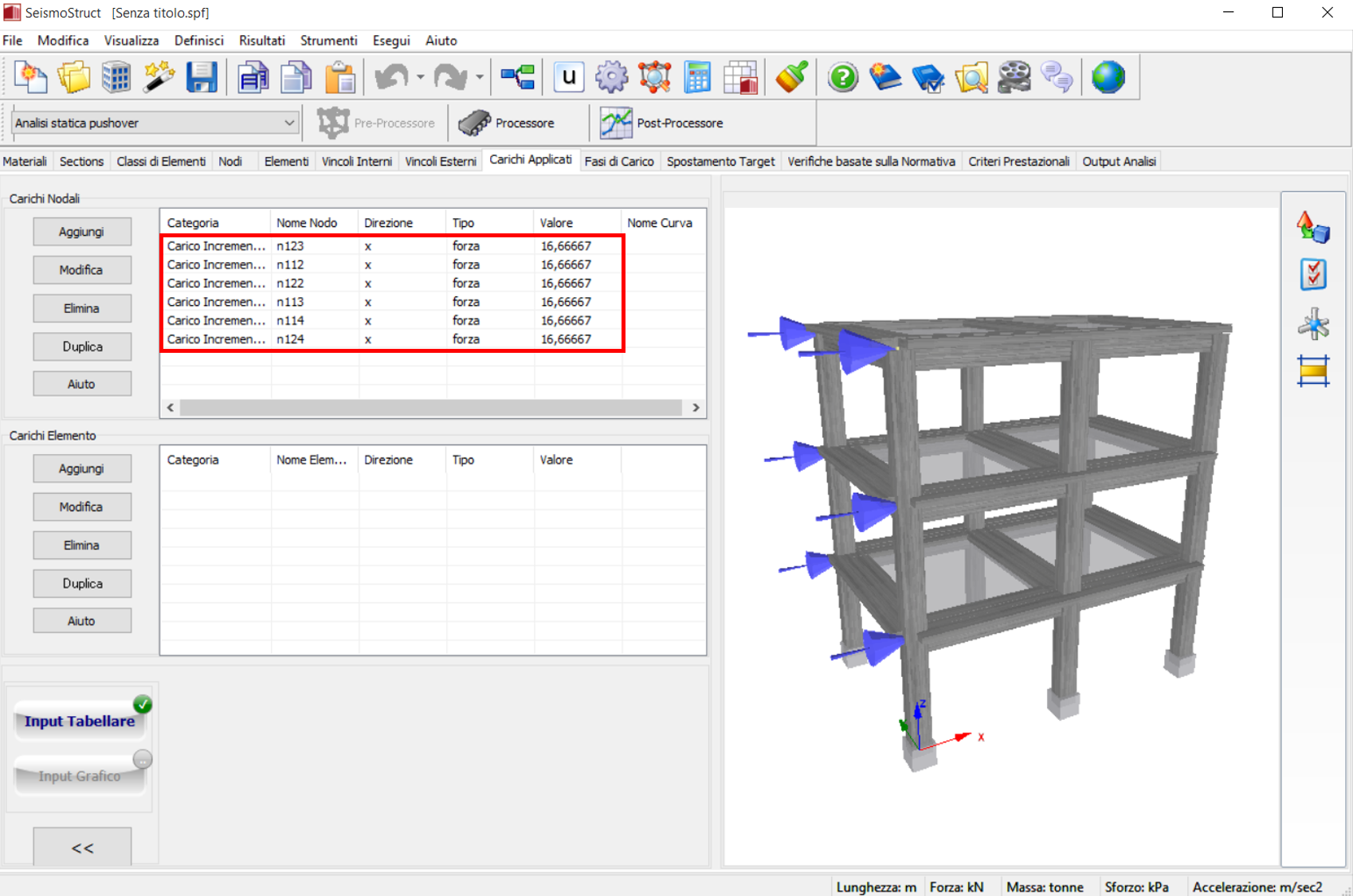Click the Save floppy disk icon
The height and width of the screenshot is (896, 1353).
[202, 77]
